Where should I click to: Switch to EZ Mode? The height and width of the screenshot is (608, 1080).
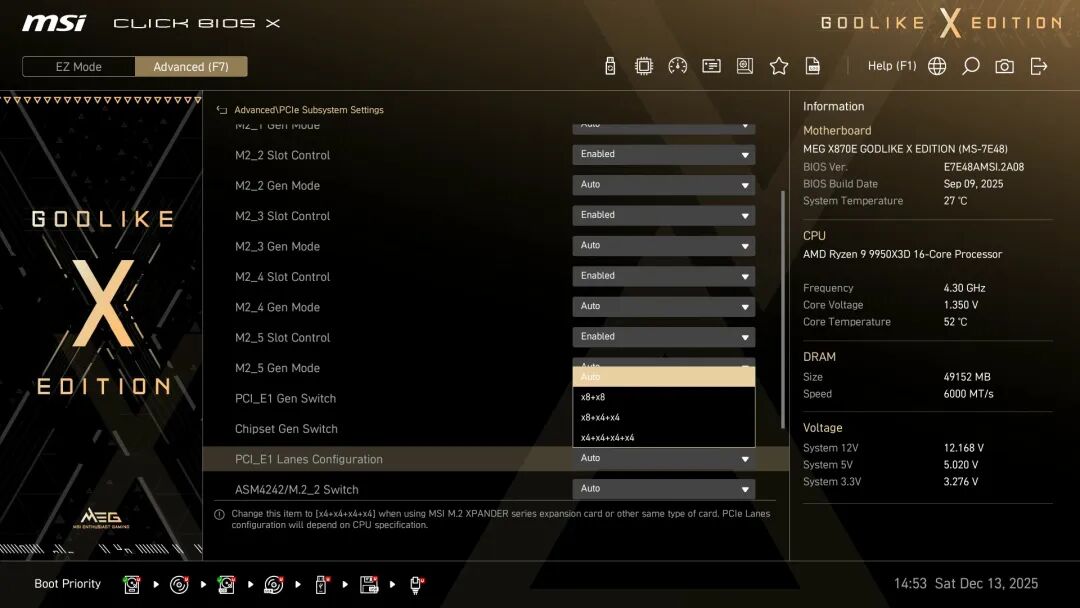[x=79, y=67]
